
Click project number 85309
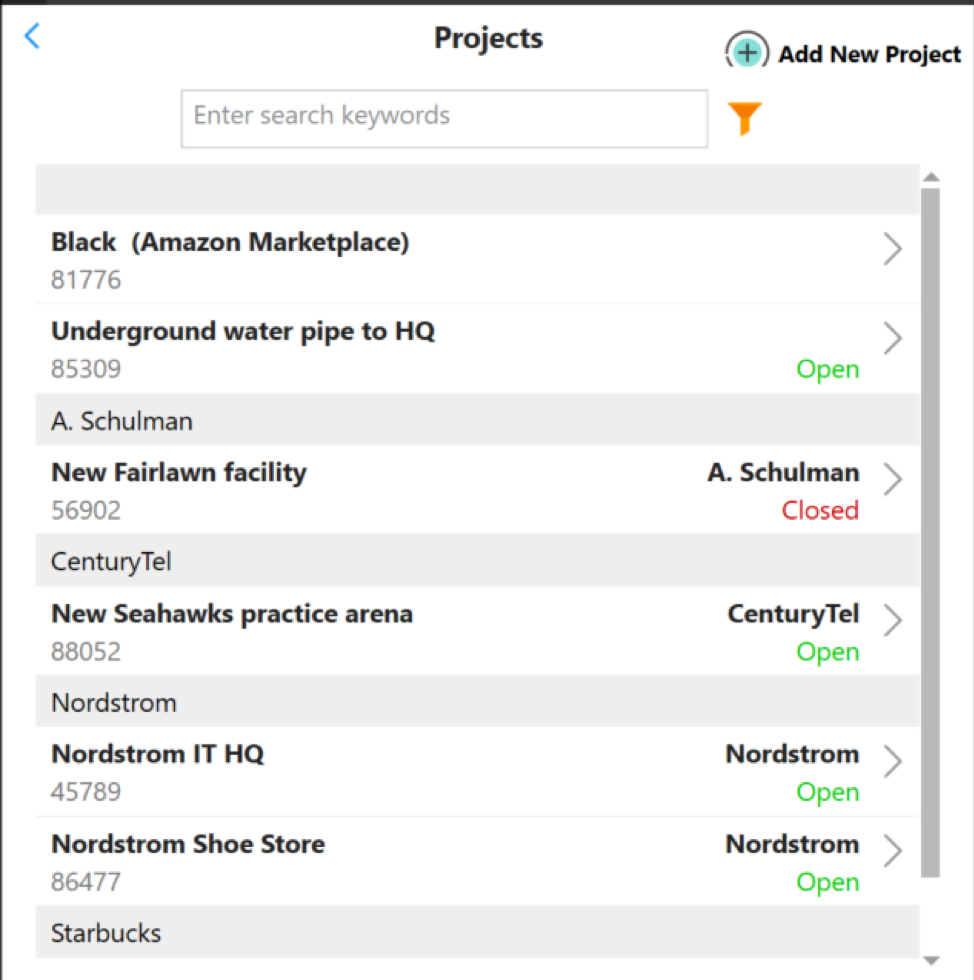pos(86,369)
